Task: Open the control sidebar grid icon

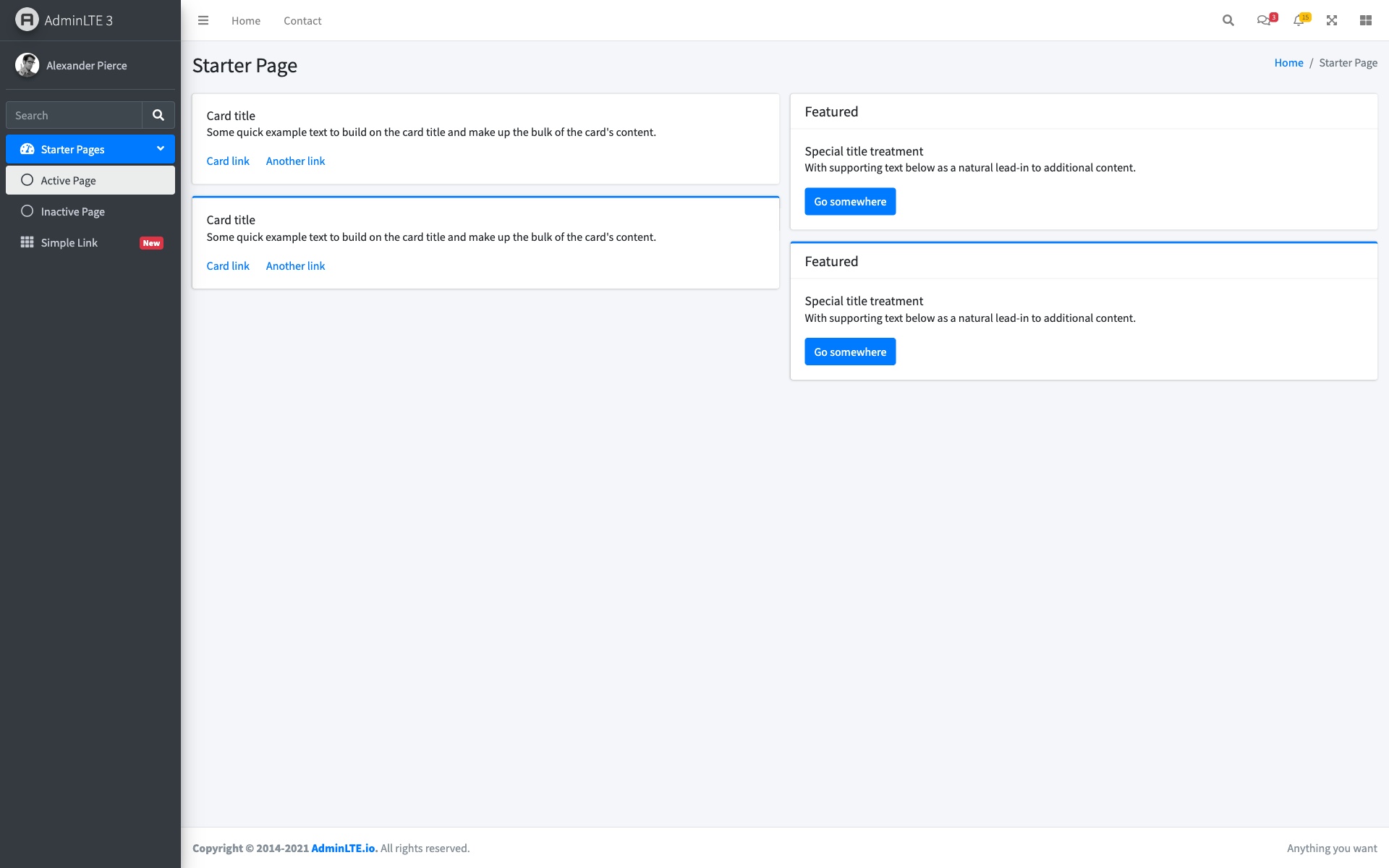Action: [1366, 20]
